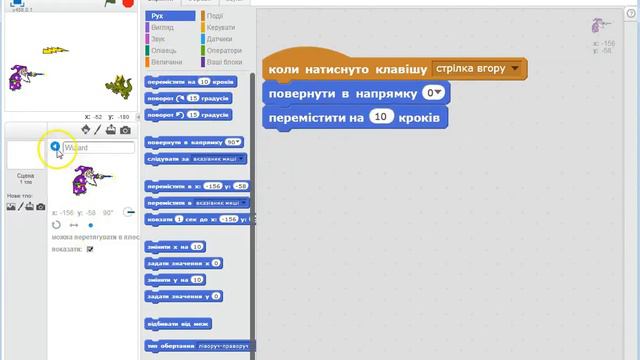Click the red stop button above the stage
The image size is (640, 360).
click(x=128, y=3)
